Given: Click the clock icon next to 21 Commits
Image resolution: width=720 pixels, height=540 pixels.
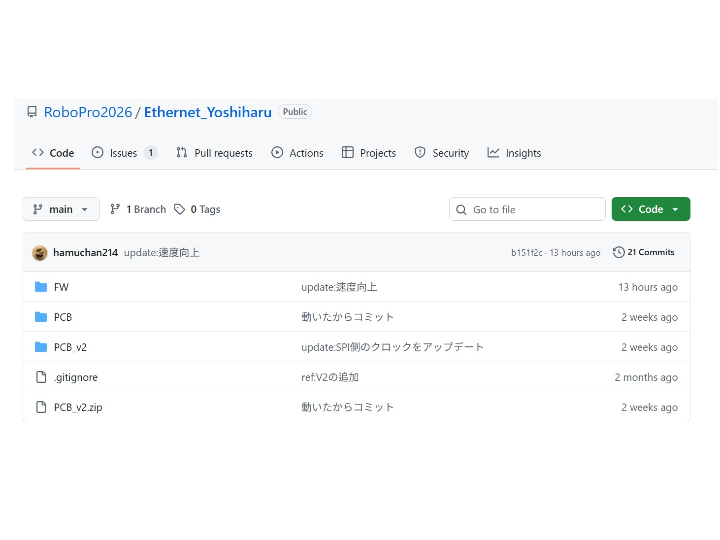Looking at the screenshot, I should pyautogui.click(x=619, y=252).
